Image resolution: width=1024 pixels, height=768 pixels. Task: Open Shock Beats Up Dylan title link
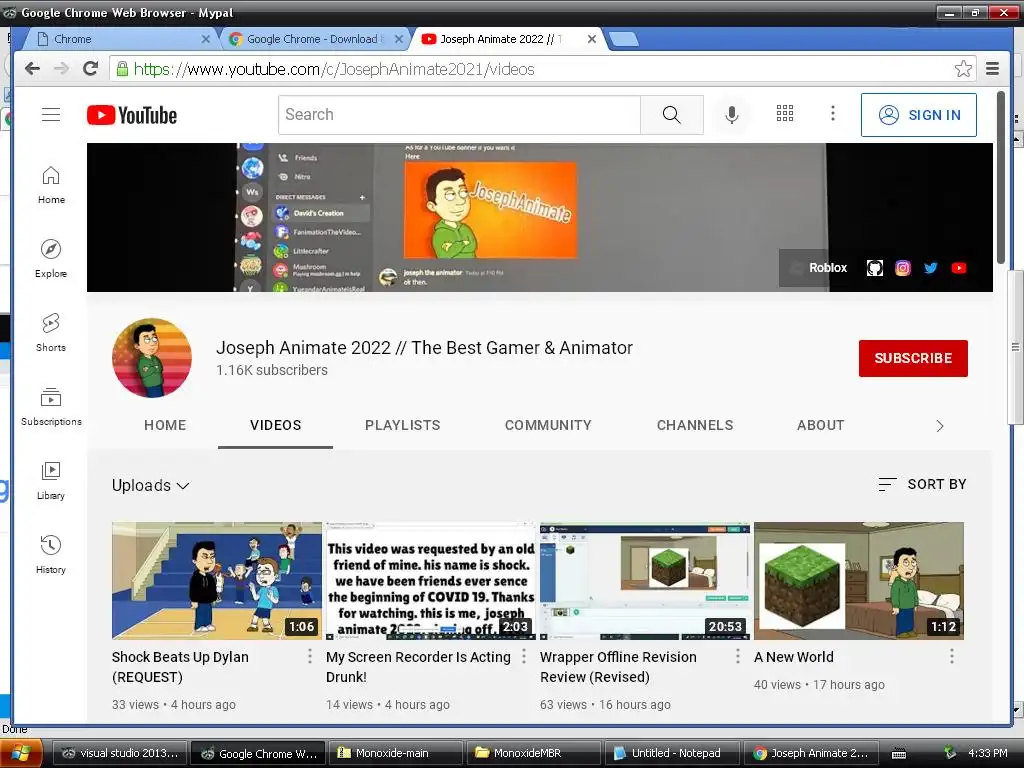pos(180,667)
